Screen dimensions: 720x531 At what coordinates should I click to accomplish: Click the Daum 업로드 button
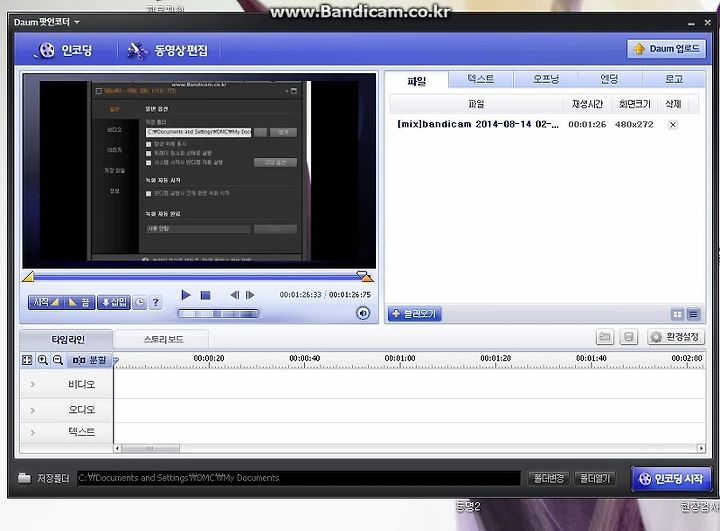[666, 49]
